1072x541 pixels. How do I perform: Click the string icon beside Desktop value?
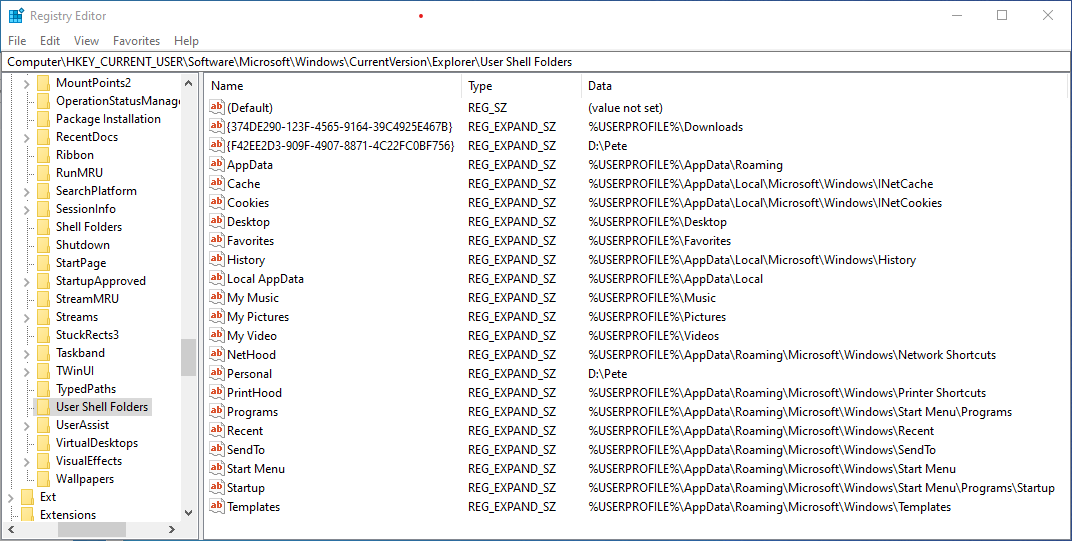point(217,221)
